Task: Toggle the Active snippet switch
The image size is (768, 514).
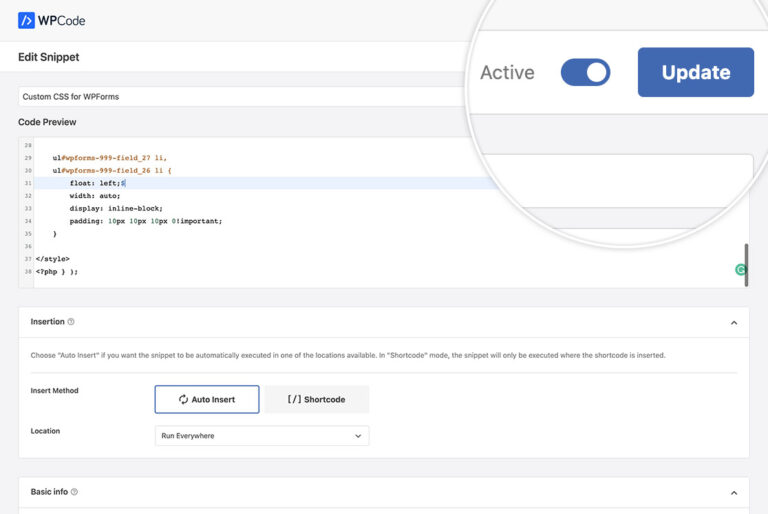Action: click(585, 72)
